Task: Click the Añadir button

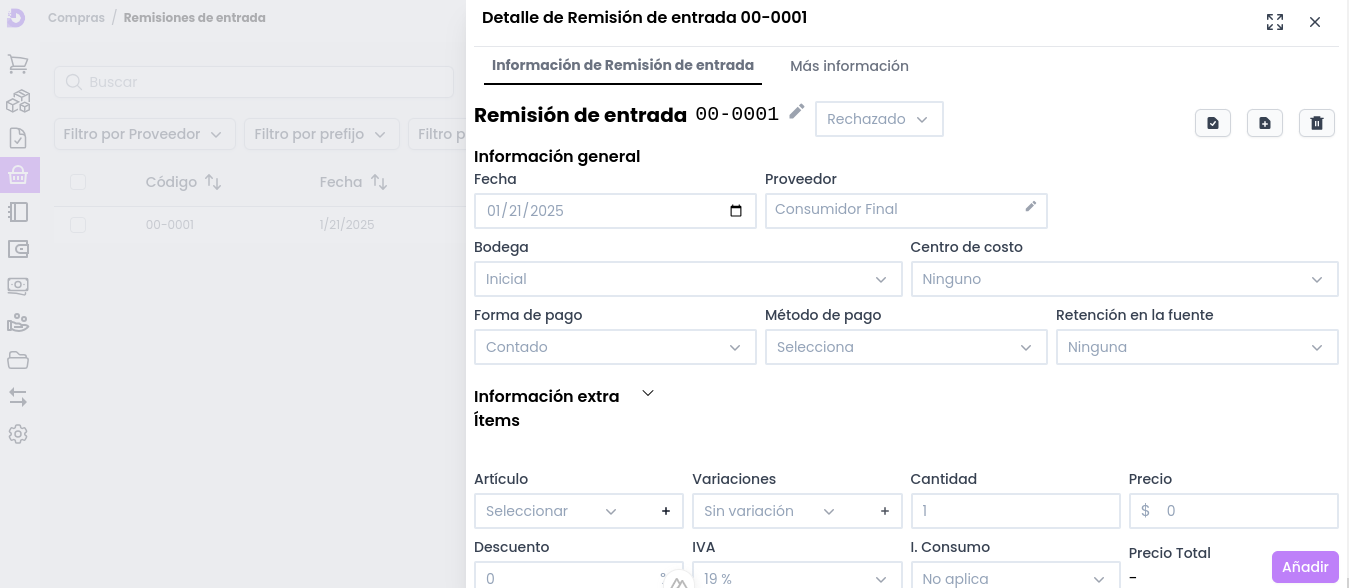Action: coord(1304,567)
